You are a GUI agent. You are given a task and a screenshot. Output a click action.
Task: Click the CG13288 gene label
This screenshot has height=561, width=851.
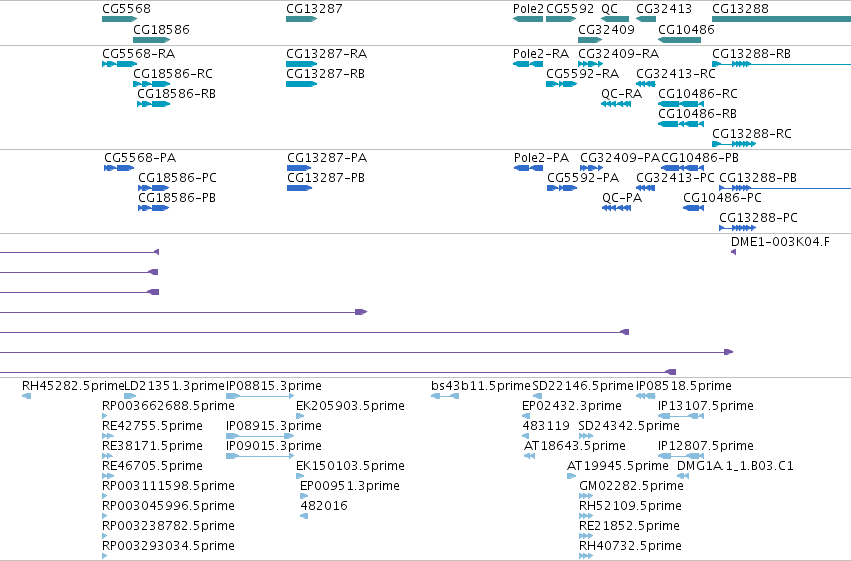click(740, 9)
